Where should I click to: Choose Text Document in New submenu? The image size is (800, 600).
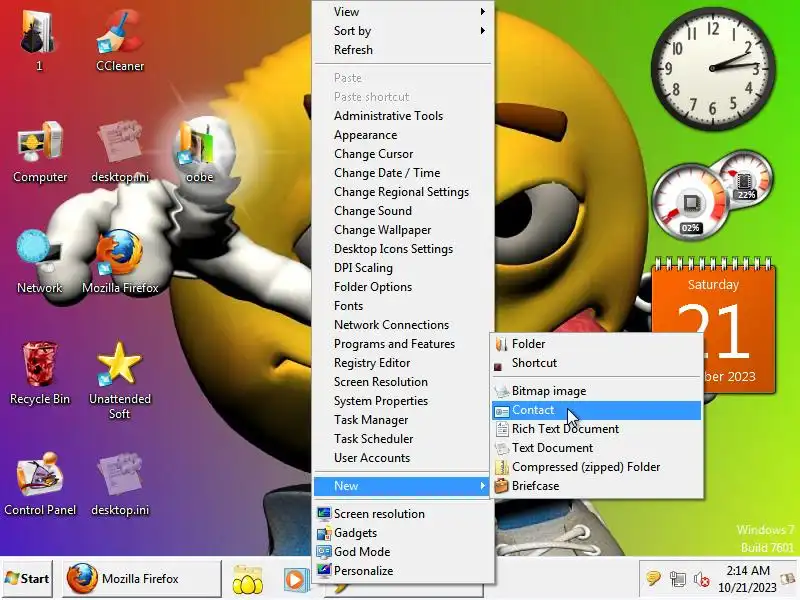(596, 448)
